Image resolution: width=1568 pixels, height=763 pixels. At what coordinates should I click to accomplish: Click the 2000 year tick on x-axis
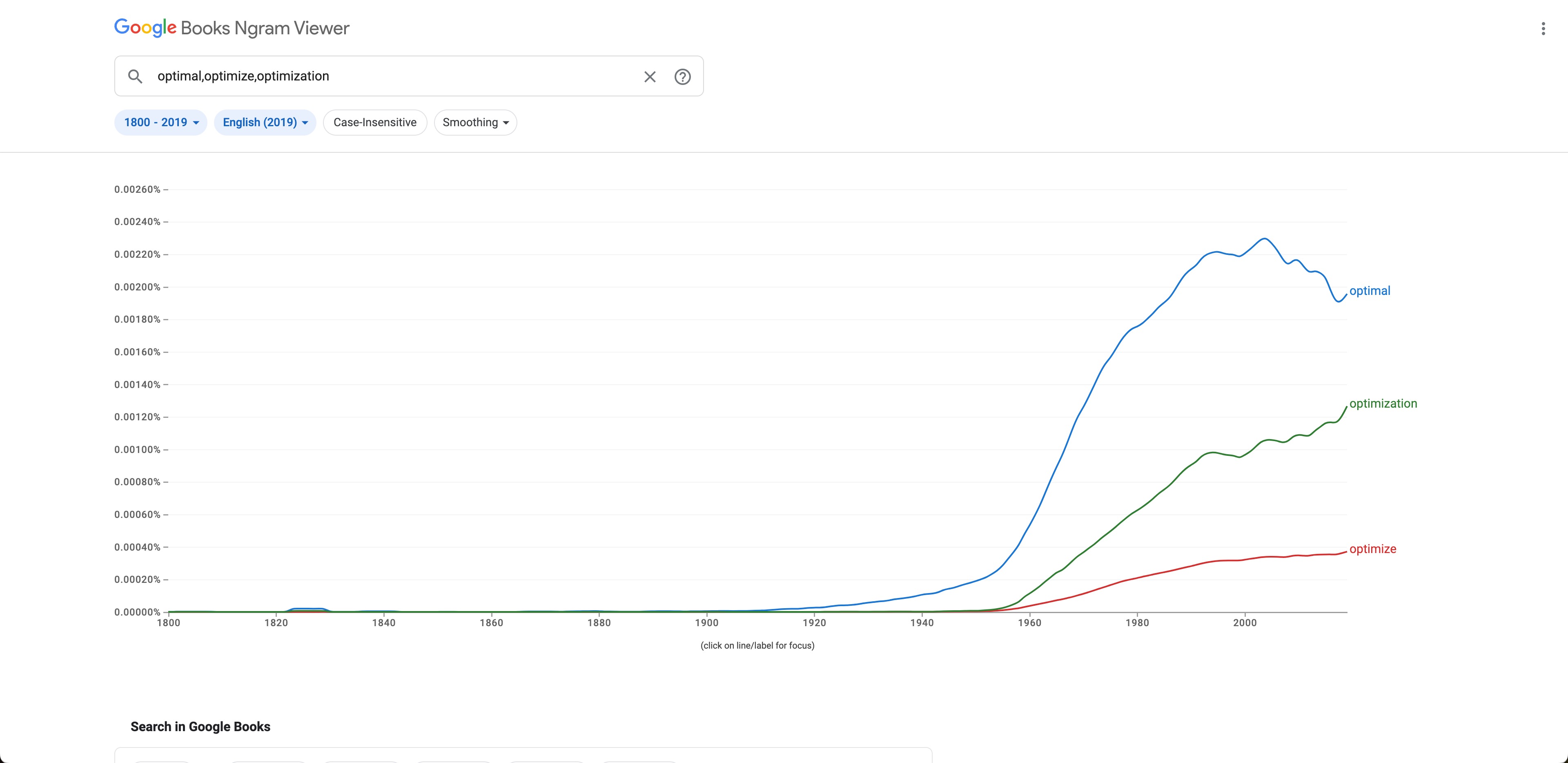[1245, 623]
